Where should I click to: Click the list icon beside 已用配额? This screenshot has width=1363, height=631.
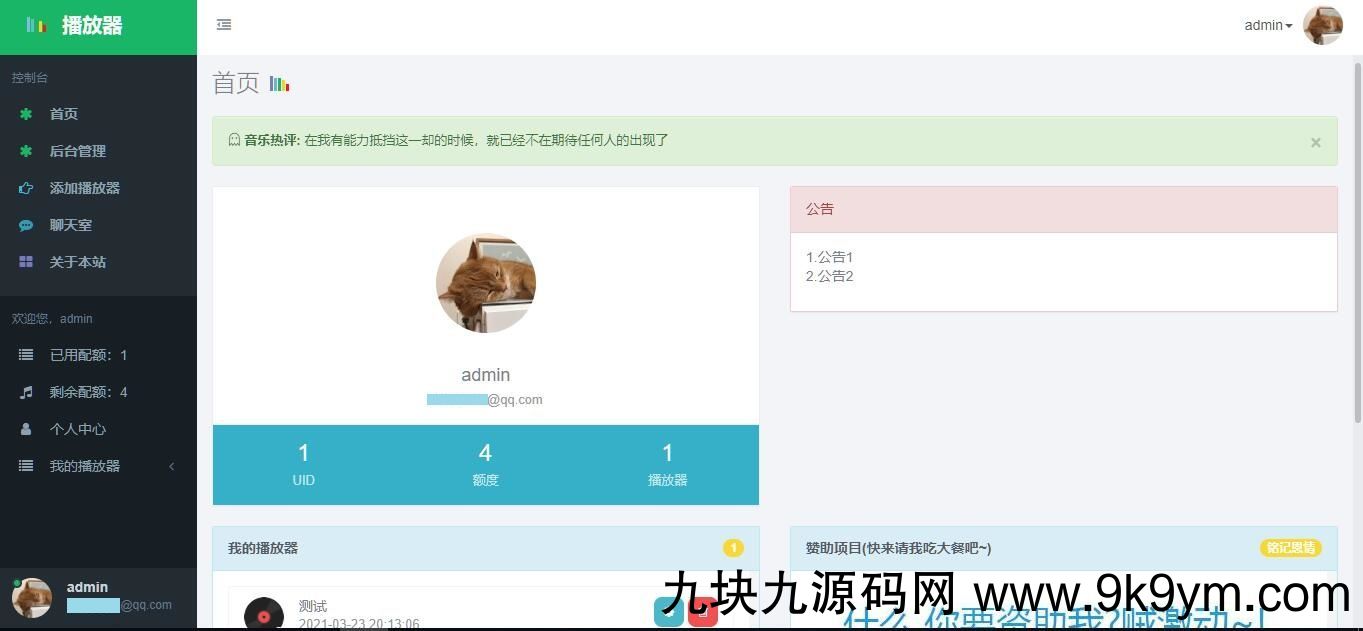[x=26, y=355]
